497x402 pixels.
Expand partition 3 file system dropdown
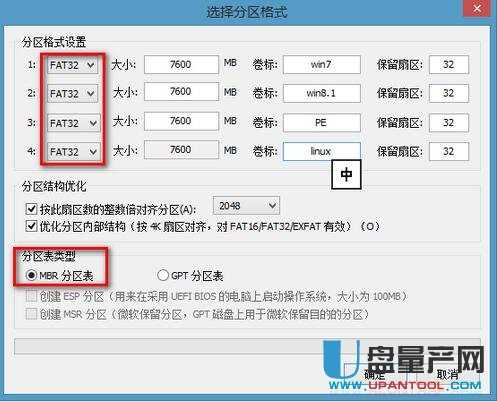73,123
